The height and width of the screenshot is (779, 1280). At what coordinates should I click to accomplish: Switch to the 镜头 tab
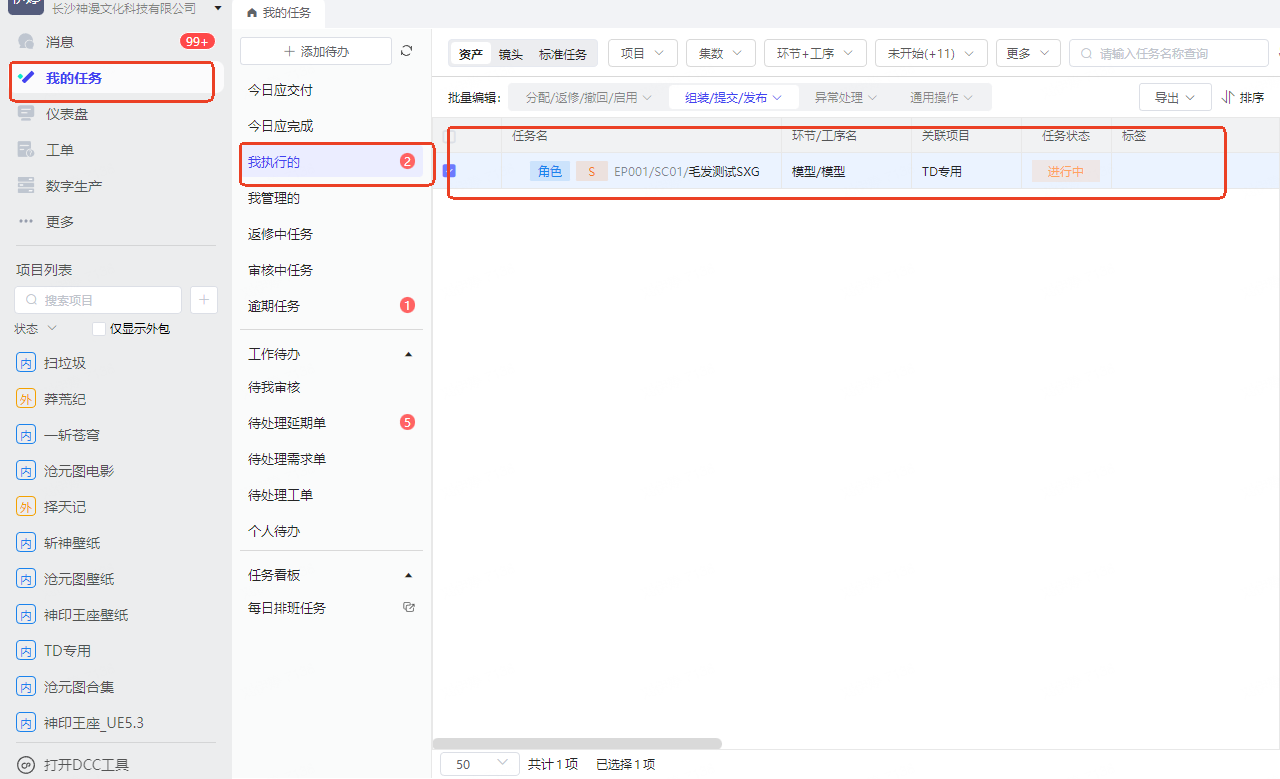[510, 55]
